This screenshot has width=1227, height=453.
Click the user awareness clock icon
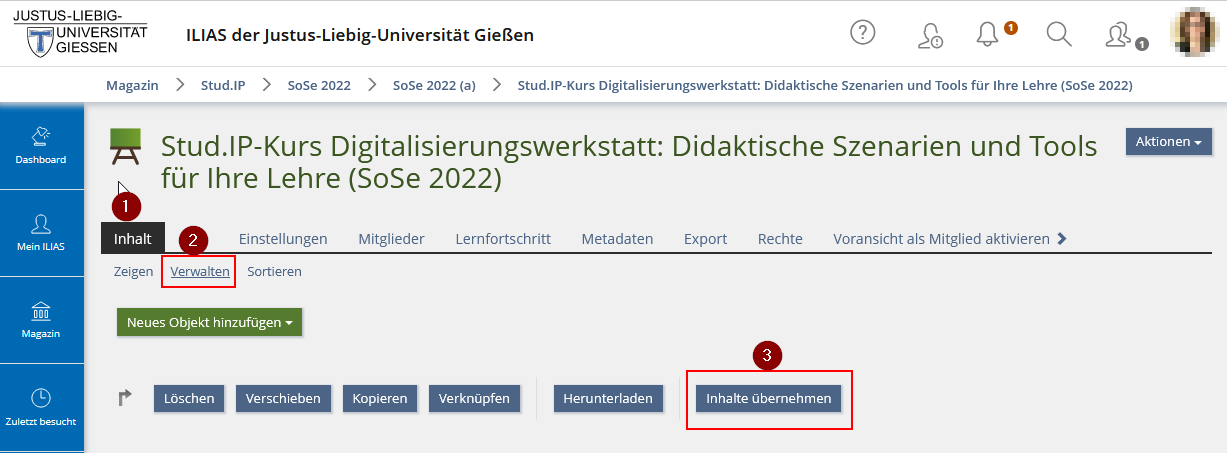click(929, 35)
